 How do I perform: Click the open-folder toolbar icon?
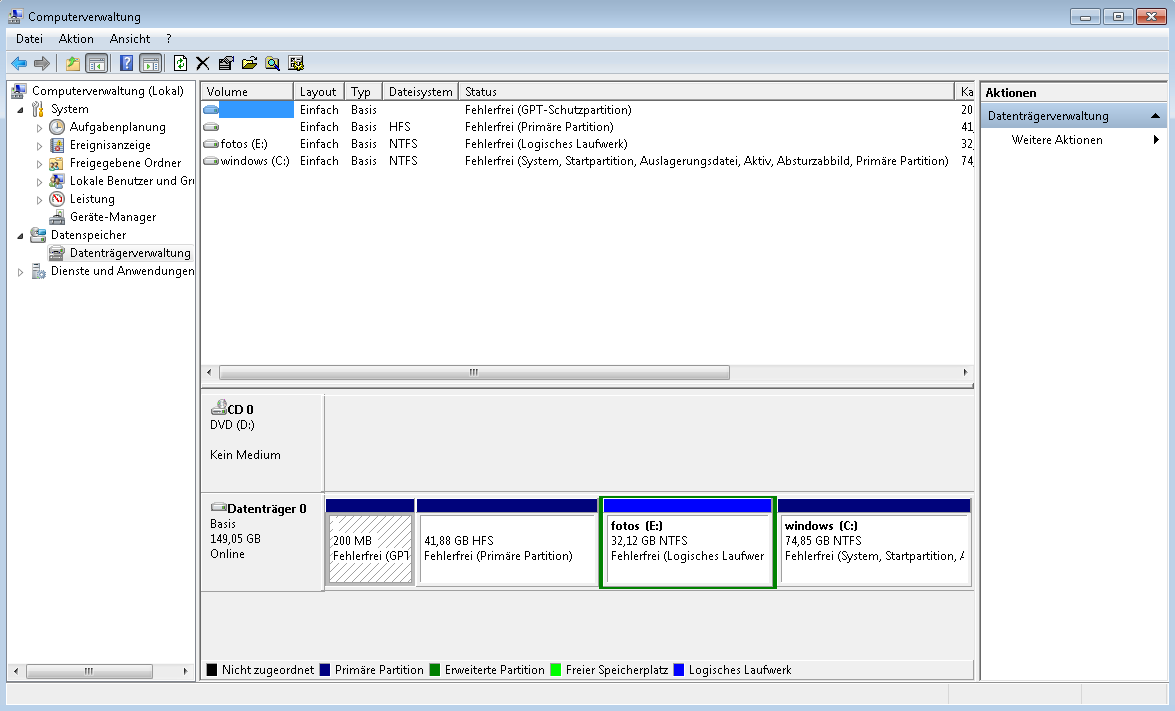(250, 64)
